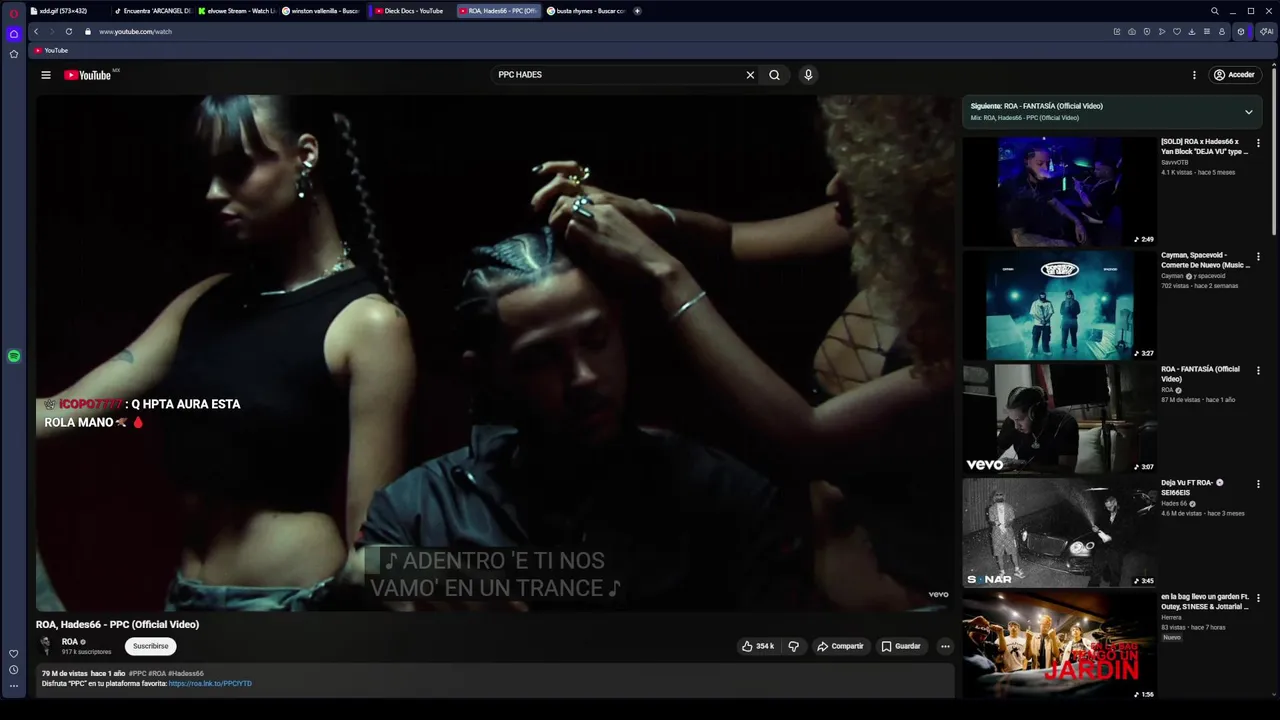The image size is (1280, 720).
Task: Open more actions menu below the video
Action: tap(945, 646)
